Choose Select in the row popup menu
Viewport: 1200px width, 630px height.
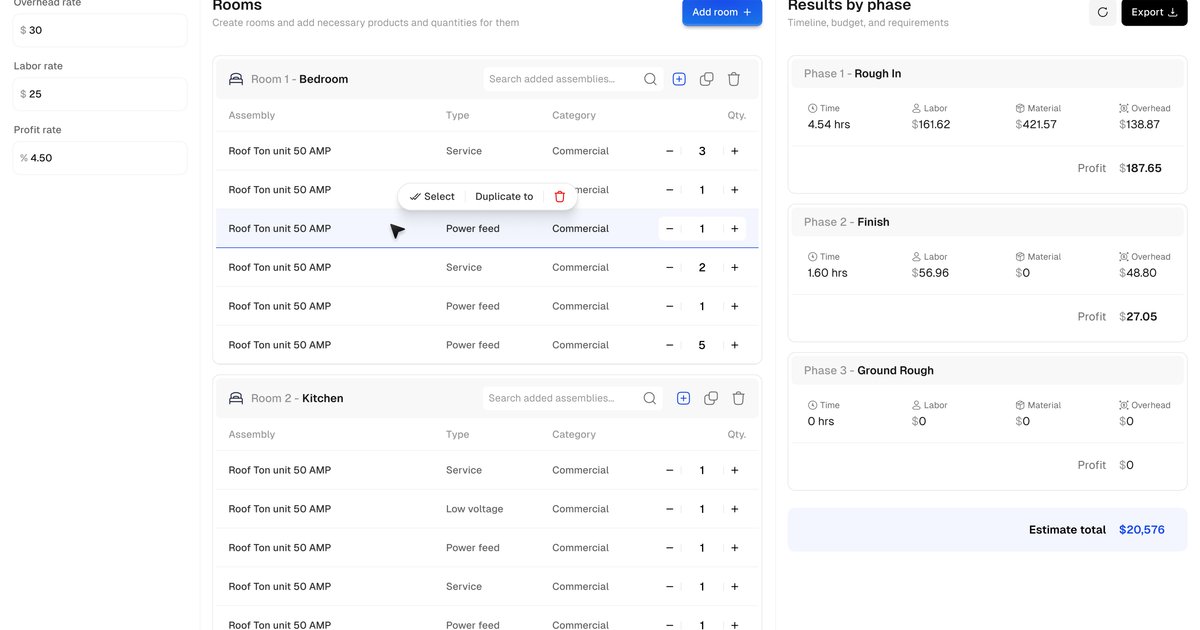(x=432, y=197)
